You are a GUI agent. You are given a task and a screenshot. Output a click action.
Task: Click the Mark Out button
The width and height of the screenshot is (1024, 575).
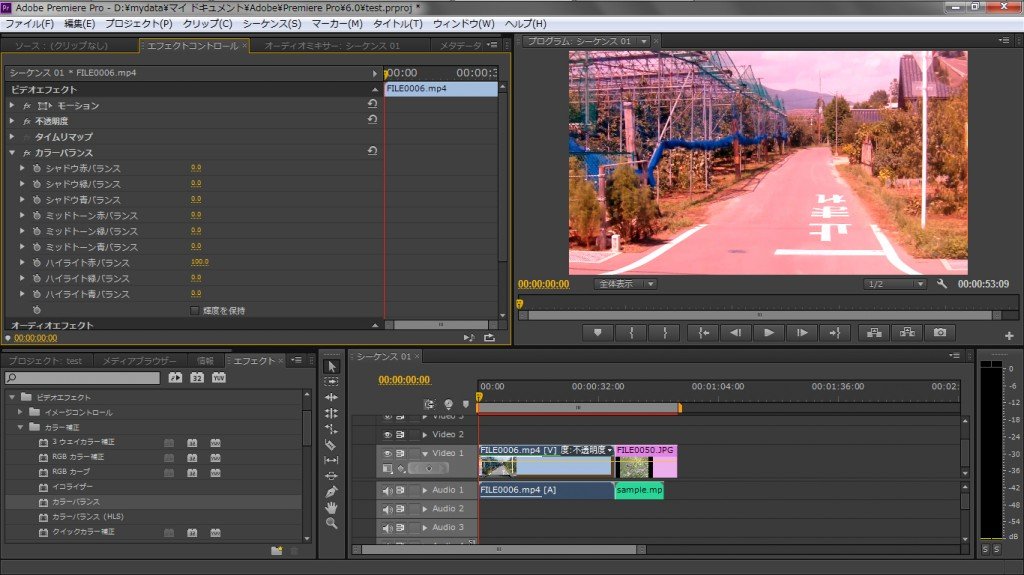click(x=665, y=333)
